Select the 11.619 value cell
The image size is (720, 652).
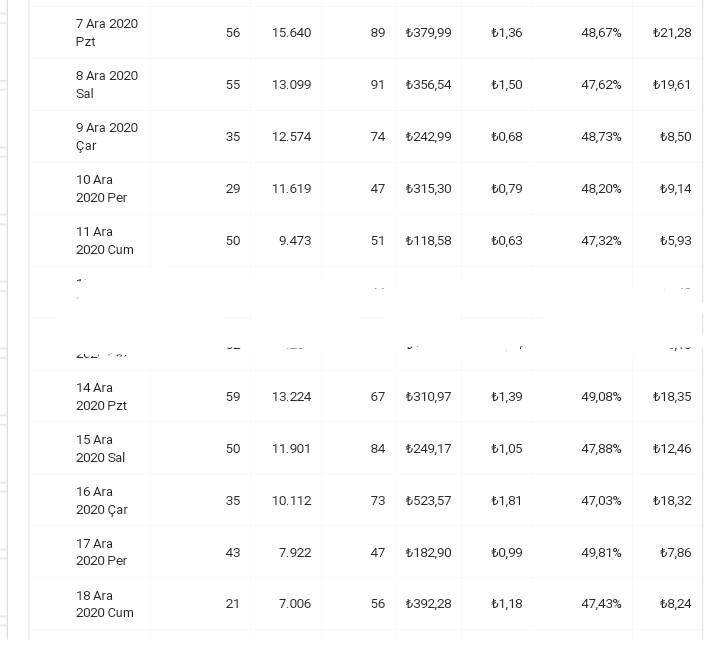point(291,189)
